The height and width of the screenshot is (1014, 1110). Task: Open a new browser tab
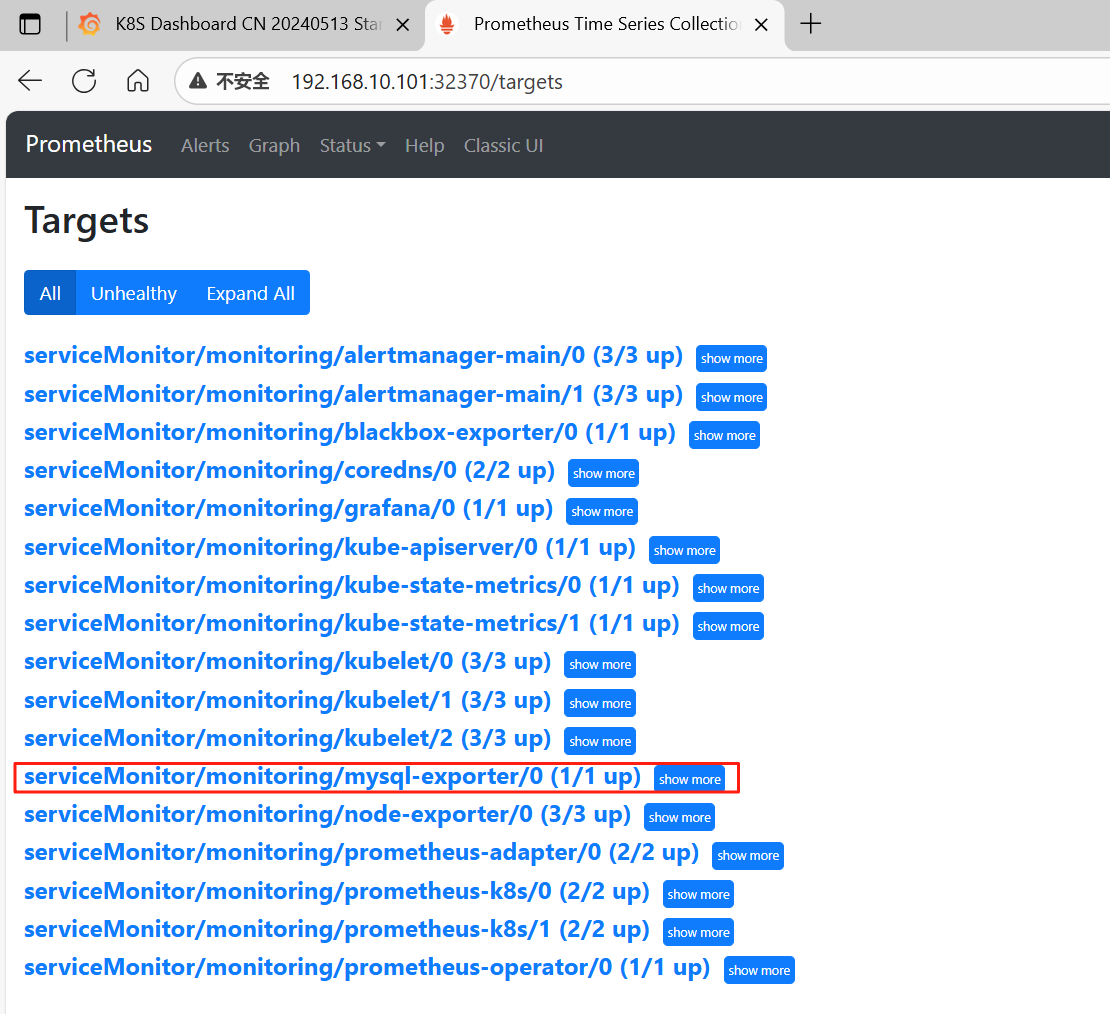810,24
